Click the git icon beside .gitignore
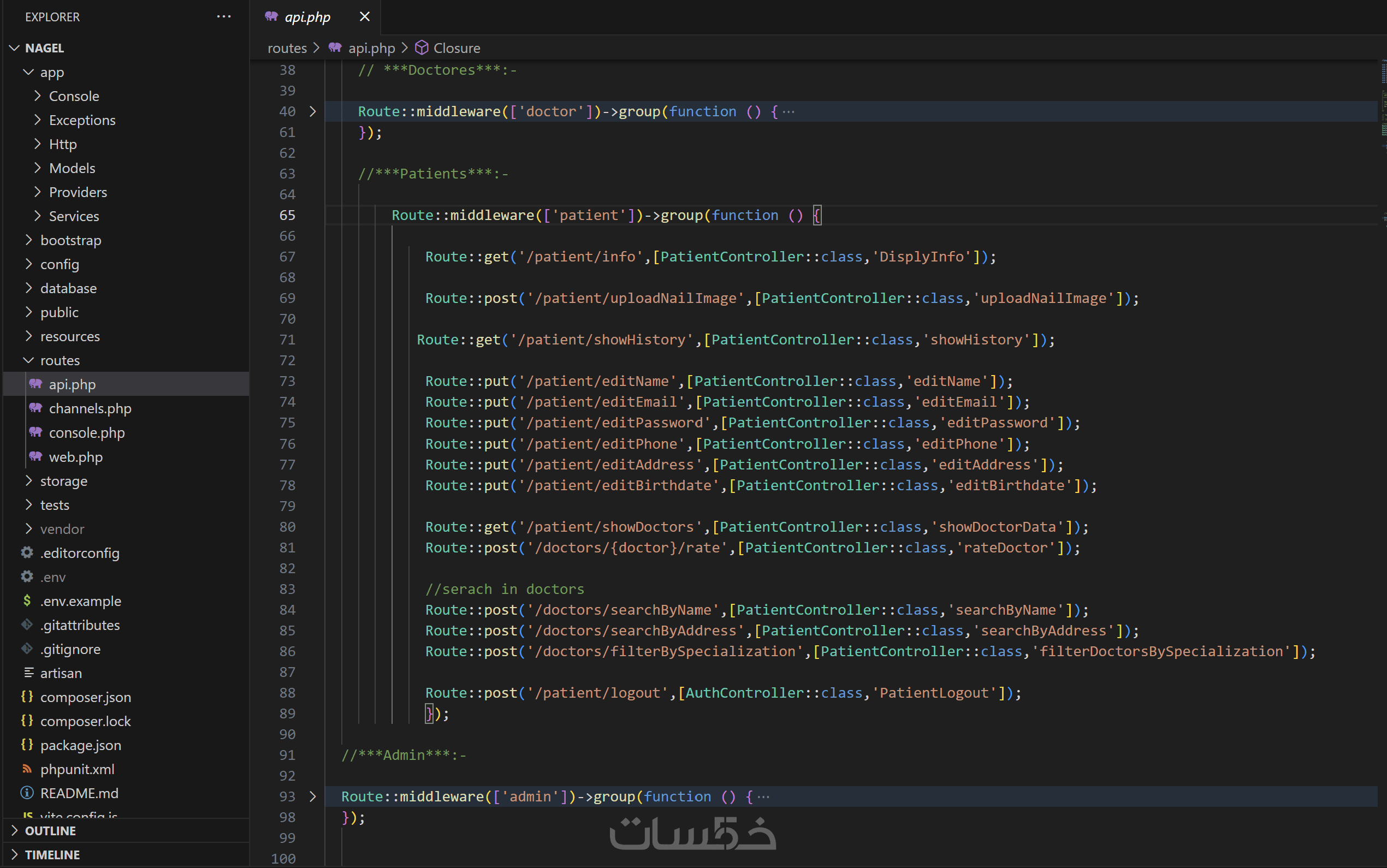Image resolution: width=1387 pixels, height=868 pixels. (27, 649)
